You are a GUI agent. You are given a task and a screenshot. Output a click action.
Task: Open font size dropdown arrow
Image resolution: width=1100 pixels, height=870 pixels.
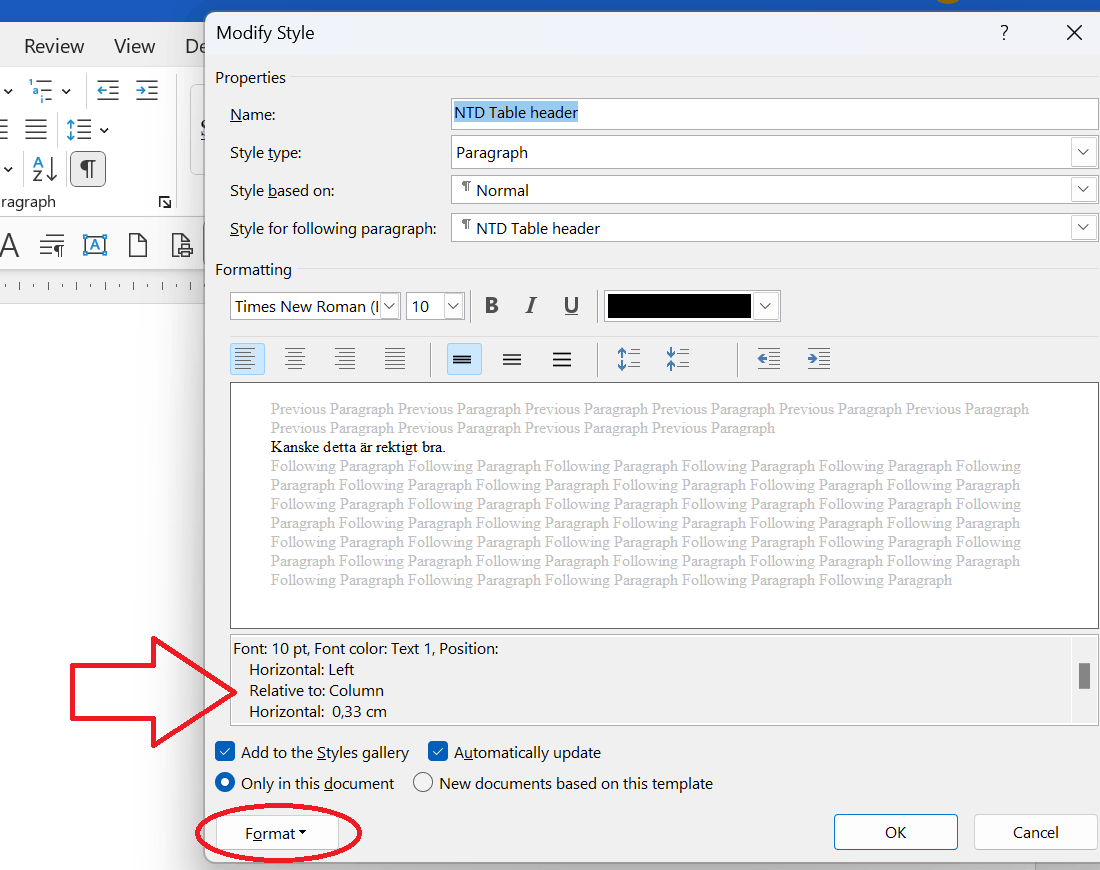[453, 306]
